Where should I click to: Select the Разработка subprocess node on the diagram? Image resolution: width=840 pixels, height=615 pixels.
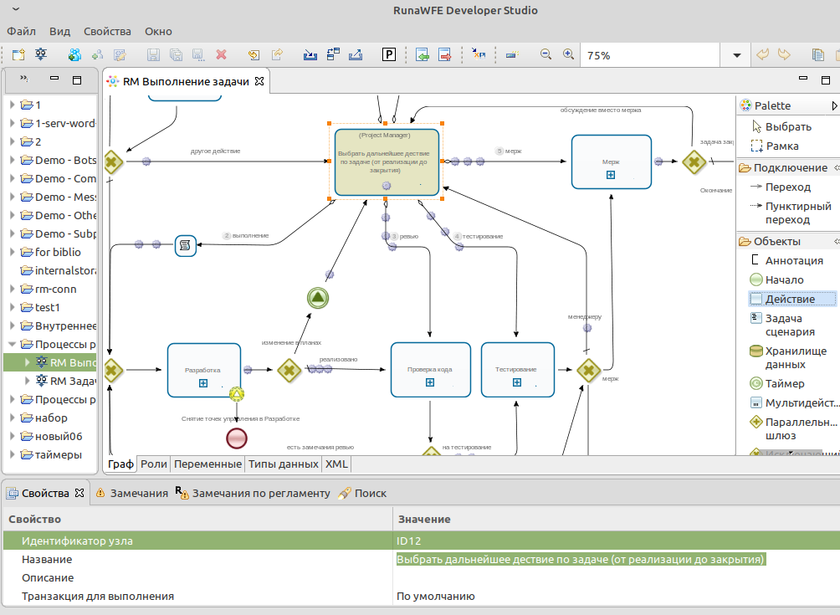[204, 371]
